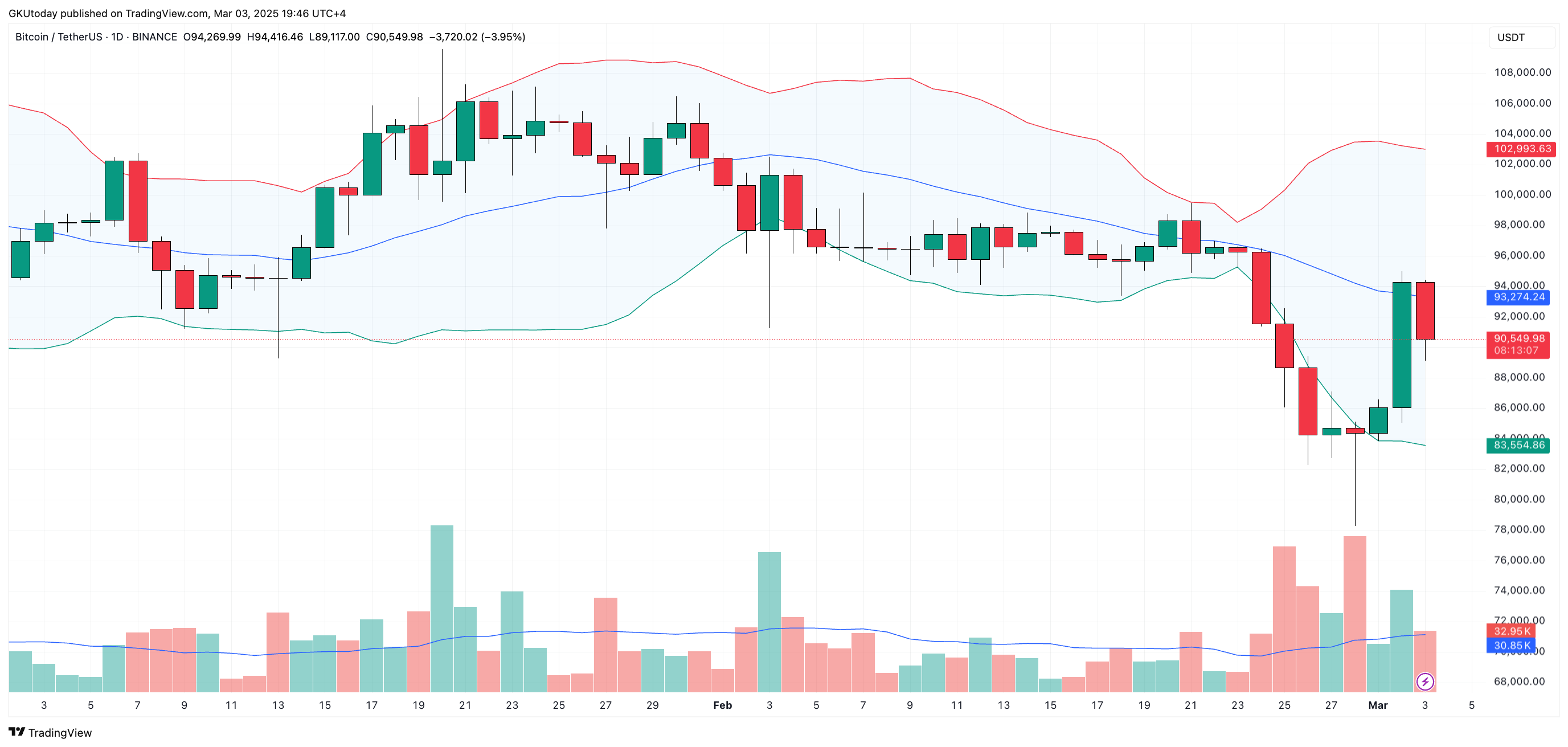Click the red 32.95 K volume label
Screen dimensions: 1568x747
pyautogui.click(x=1511, y=631)
